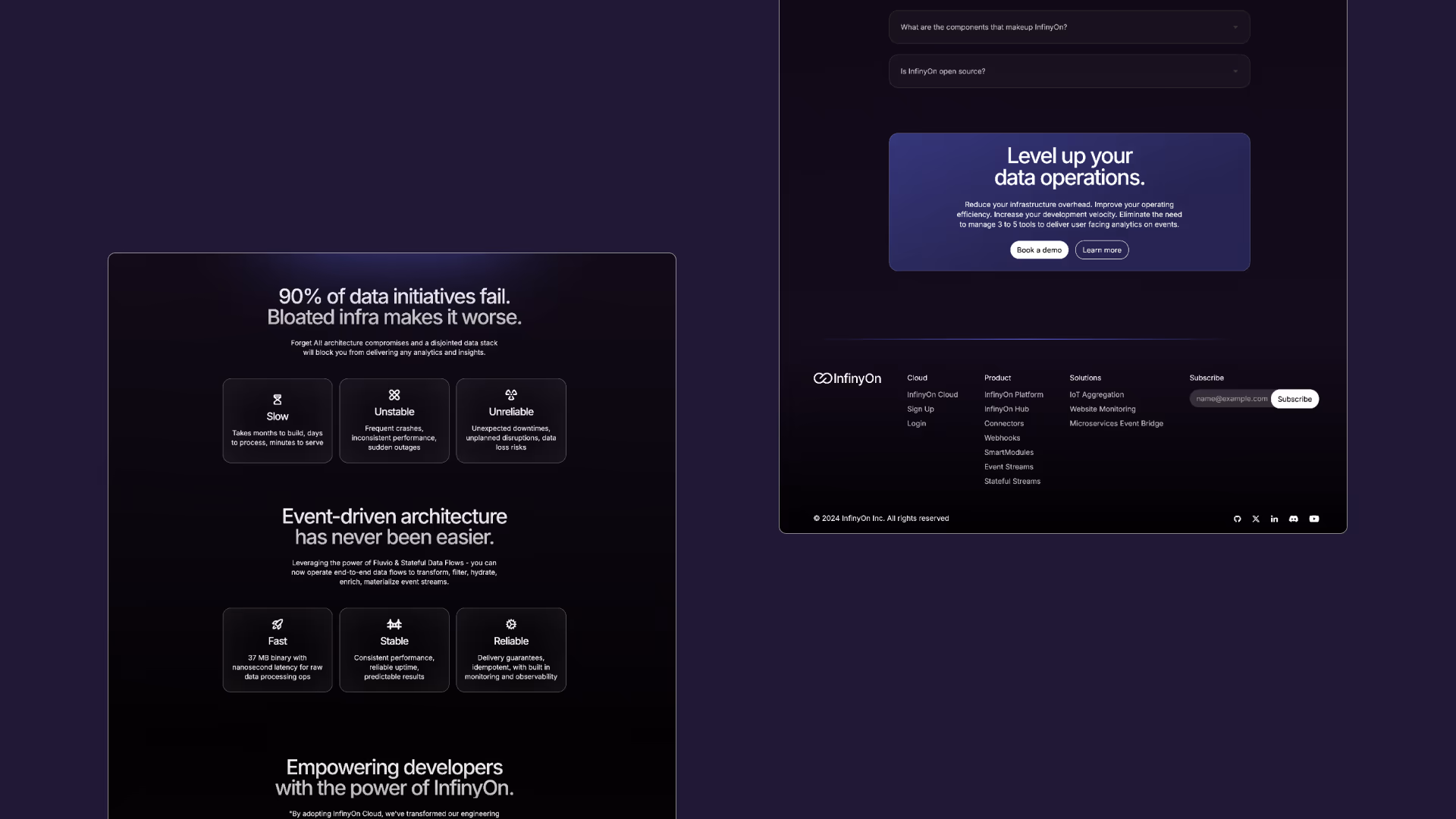Open the Discord footer icon
This screenshot has height=819, width=1456.
pos(1294,519)
